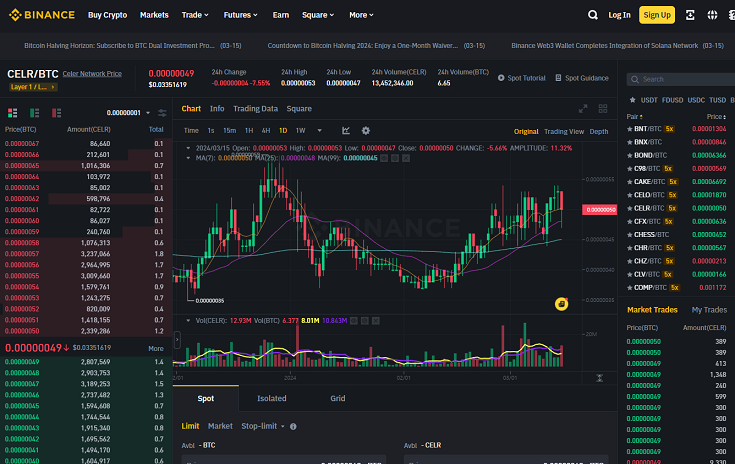Expand side panel arrow at volume chart left
This screenshot has width=735, height=464.
tap(177, 340)
